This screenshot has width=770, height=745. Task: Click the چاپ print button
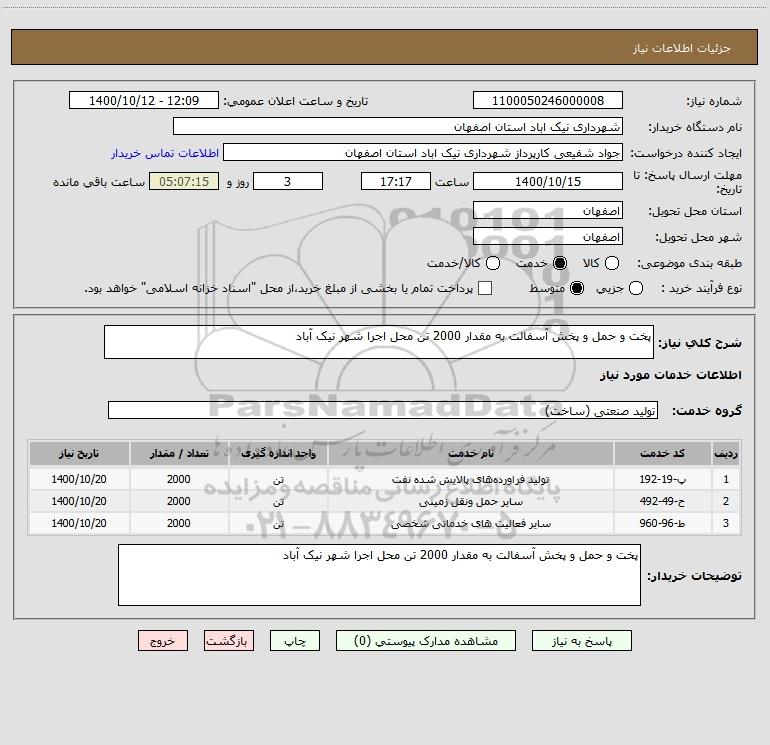pyautogui.click(x=295, y=641)
